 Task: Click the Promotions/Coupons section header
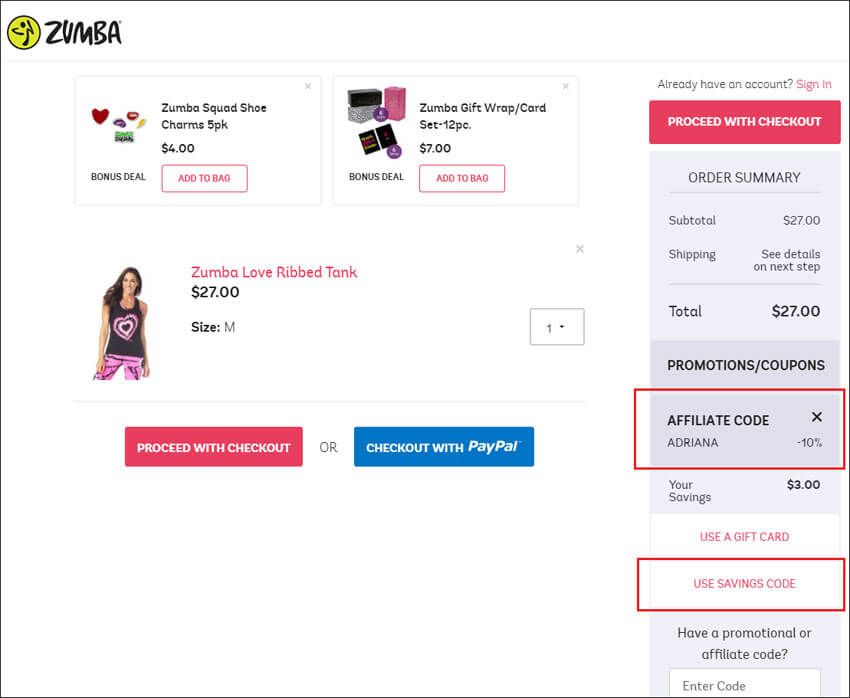745,365
